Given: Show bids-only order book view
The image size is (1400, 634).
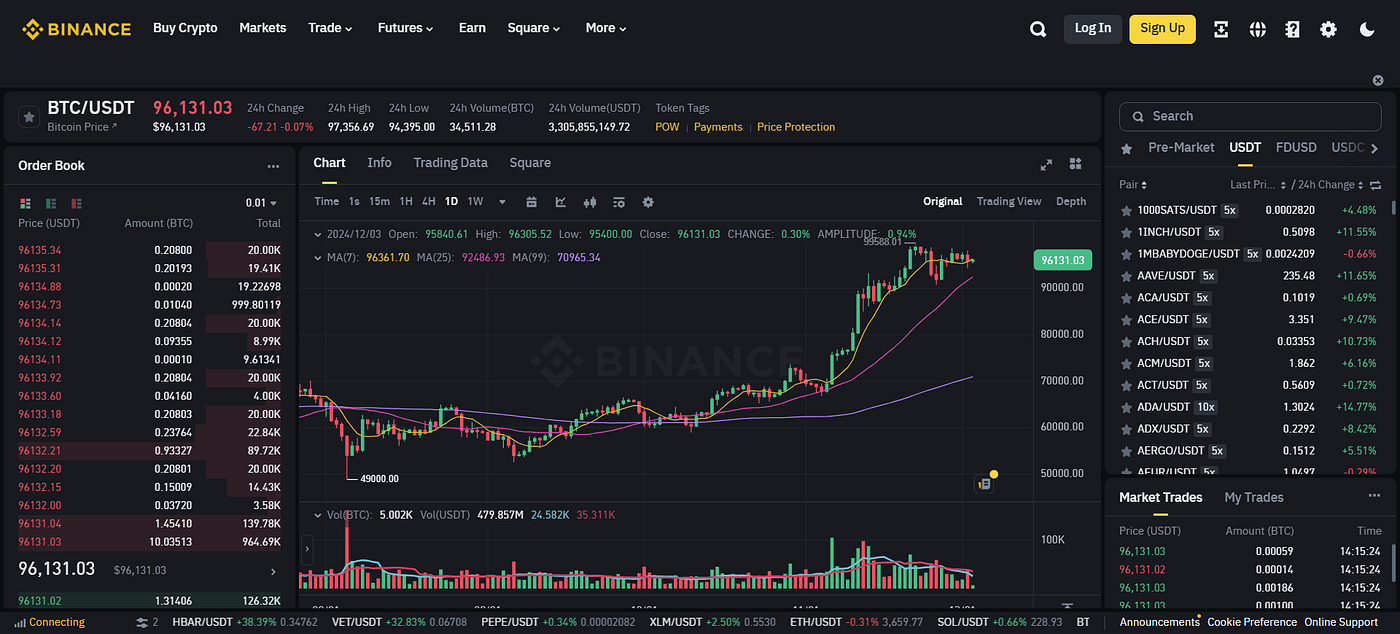Looking at the screenshot, I should (x=51, y=203).
